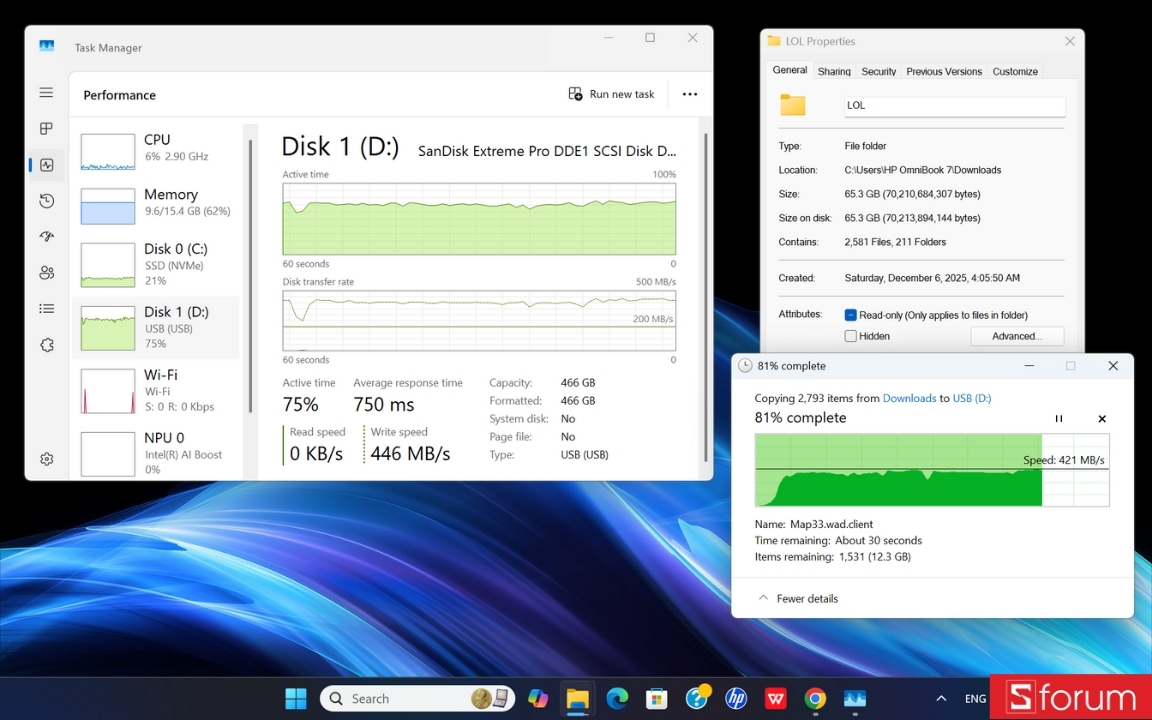Open the USB (D:) destination link
This screenshot has width=1152, height=720.
pos(971,398)
